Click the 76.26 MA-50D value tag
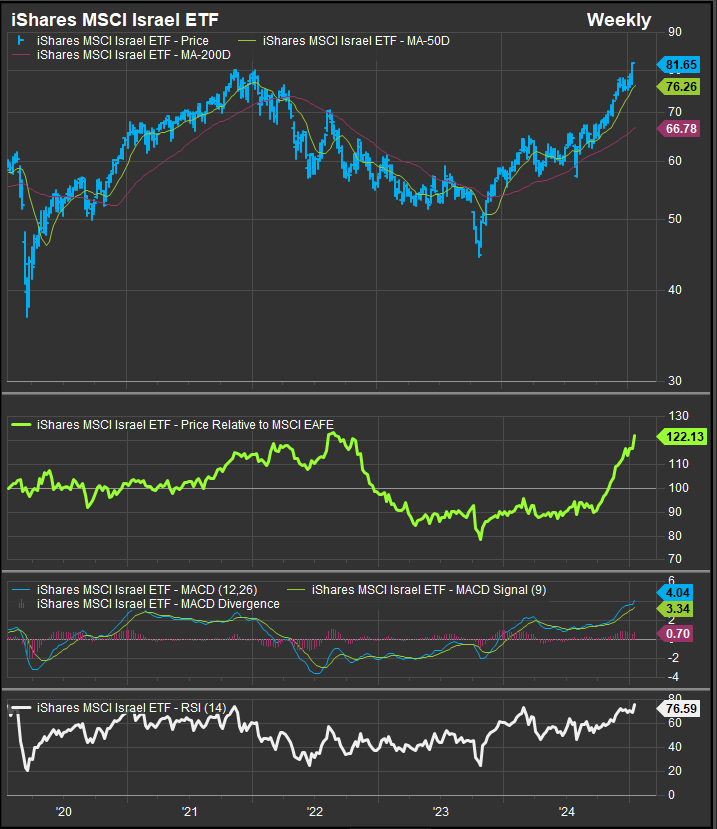This screenshot has height=829, width=717. click(x=678, y=87)
